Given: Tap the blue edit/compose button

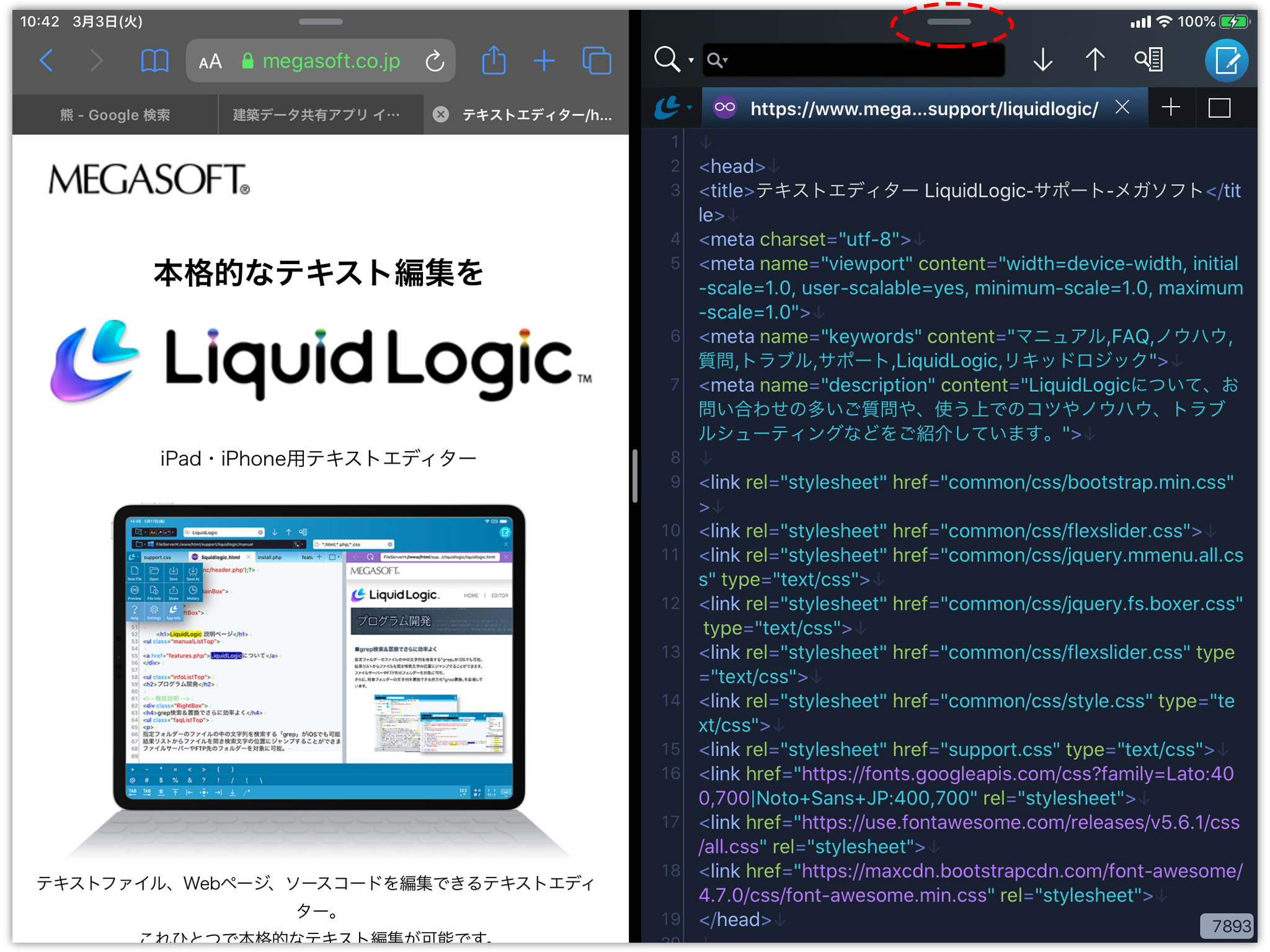Looking at the screenshot, I should (1227, 61).
